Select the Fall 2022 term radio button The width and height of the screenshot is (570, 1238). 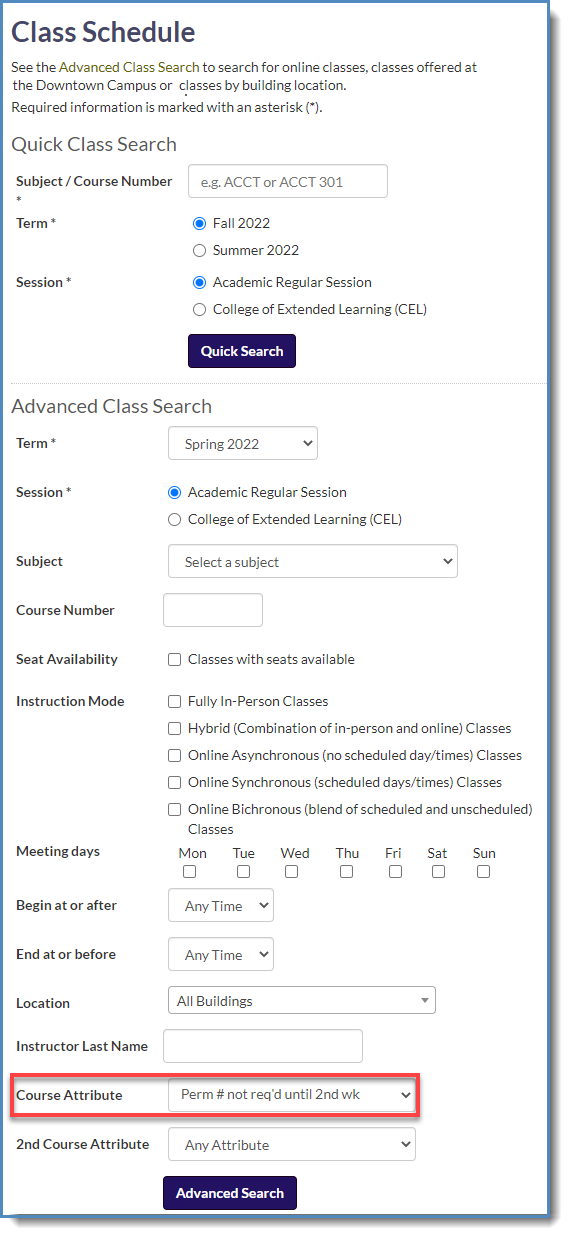coord(199,224)
